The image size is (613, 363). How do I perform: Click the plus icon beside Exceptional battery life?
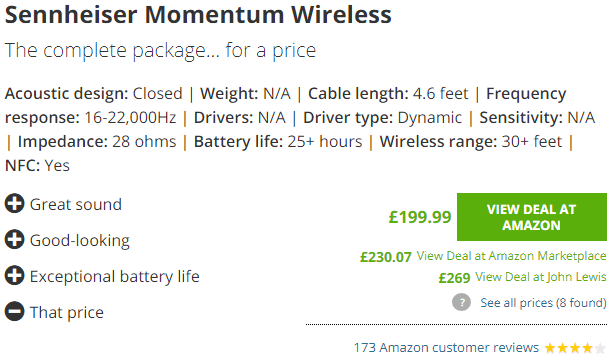[x=14, y=275]
